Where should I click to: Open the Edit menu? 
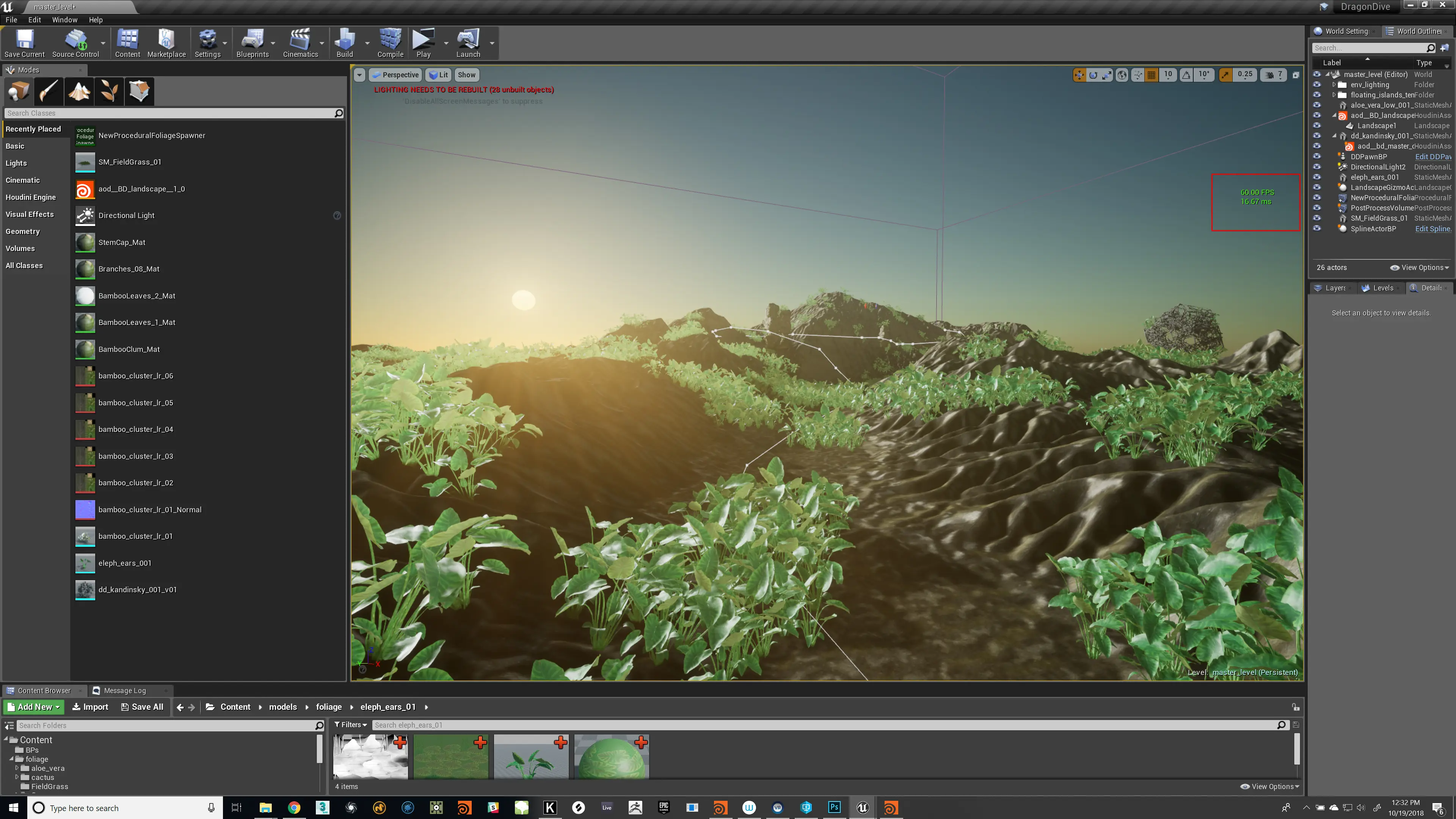[35, 20]
